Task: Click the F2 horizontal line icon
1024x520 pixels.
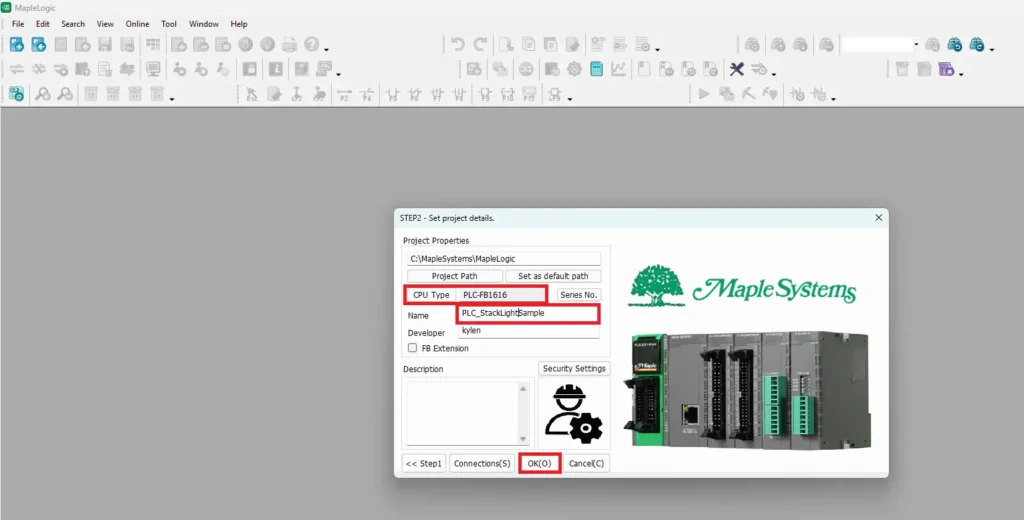Action: [344, 93]
